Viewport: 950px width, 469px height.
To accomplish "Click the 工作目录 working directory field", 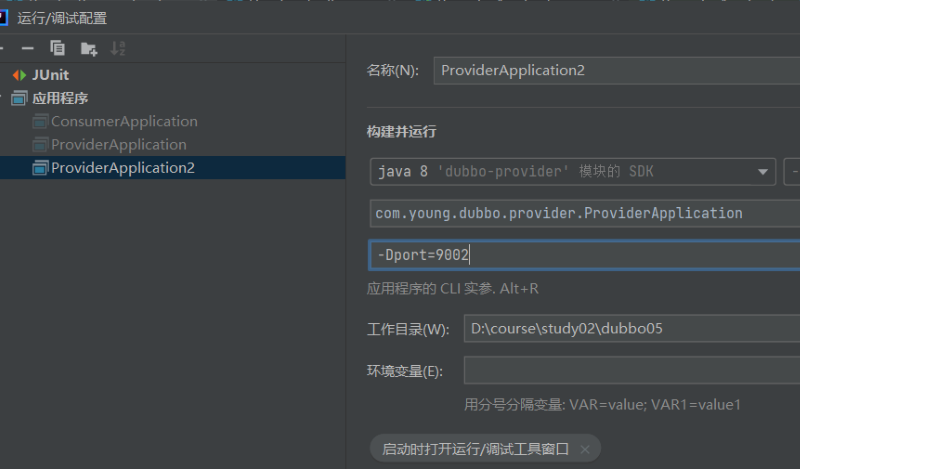I will pyautogui.click(x=630, y=329).
